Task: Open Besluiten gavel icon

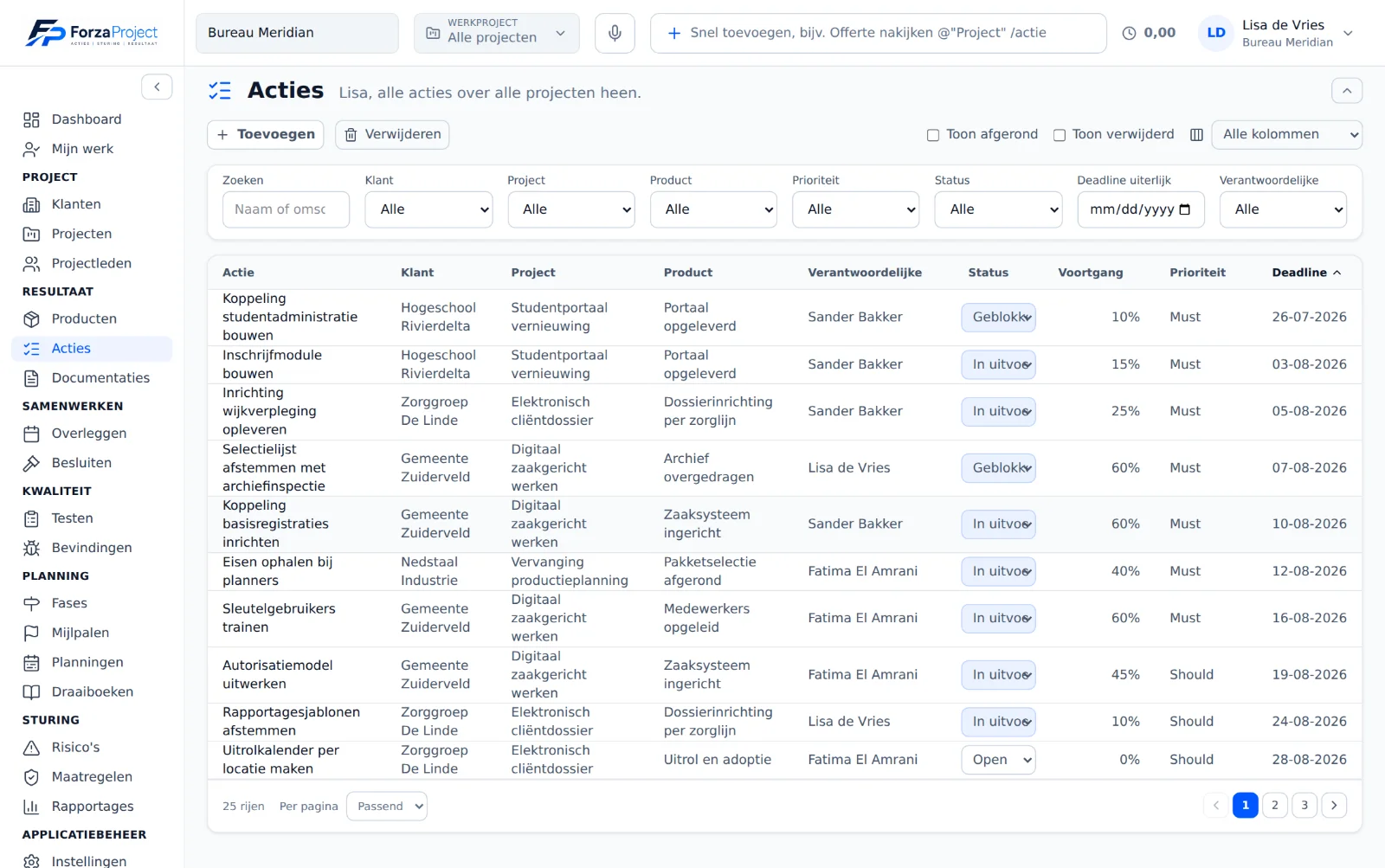Action: 31,462
